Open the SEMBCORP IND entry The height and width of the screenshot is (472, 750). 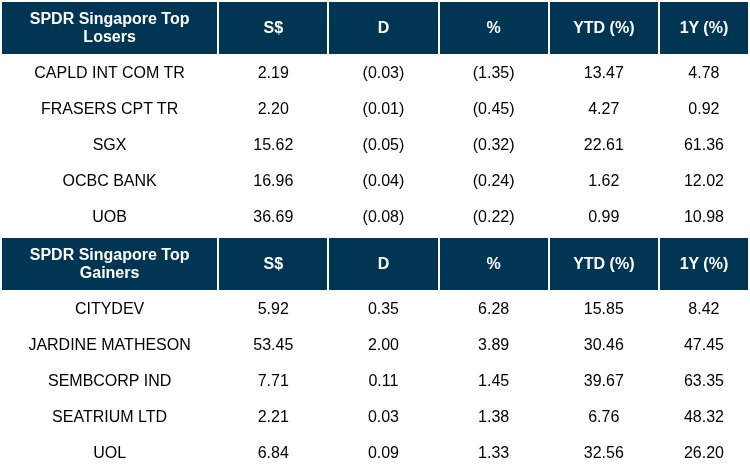(x=109, y=380)
